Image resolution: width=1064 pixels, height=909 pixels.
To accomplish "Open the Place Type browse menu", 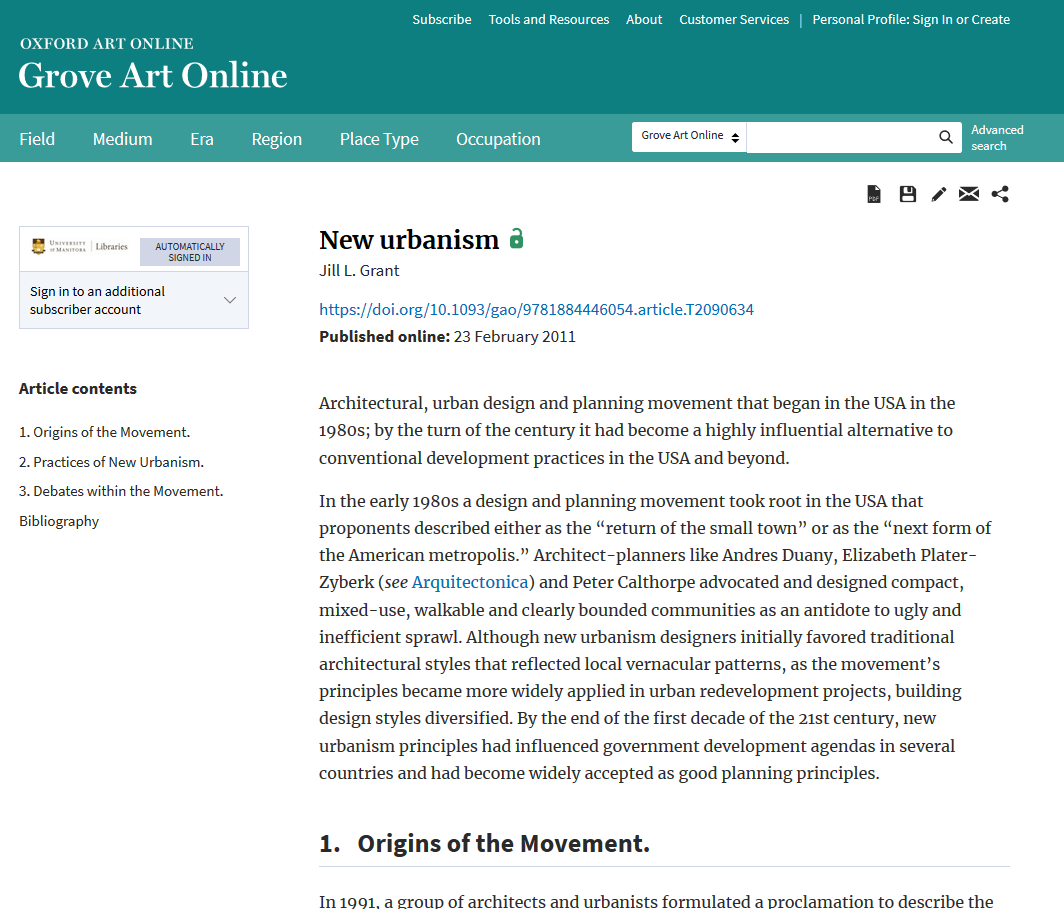I will pos(379,139).
